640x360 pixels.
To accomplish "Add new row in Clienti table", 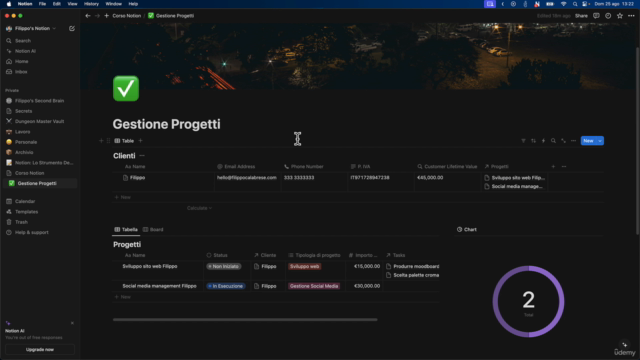I will point(122,197).
